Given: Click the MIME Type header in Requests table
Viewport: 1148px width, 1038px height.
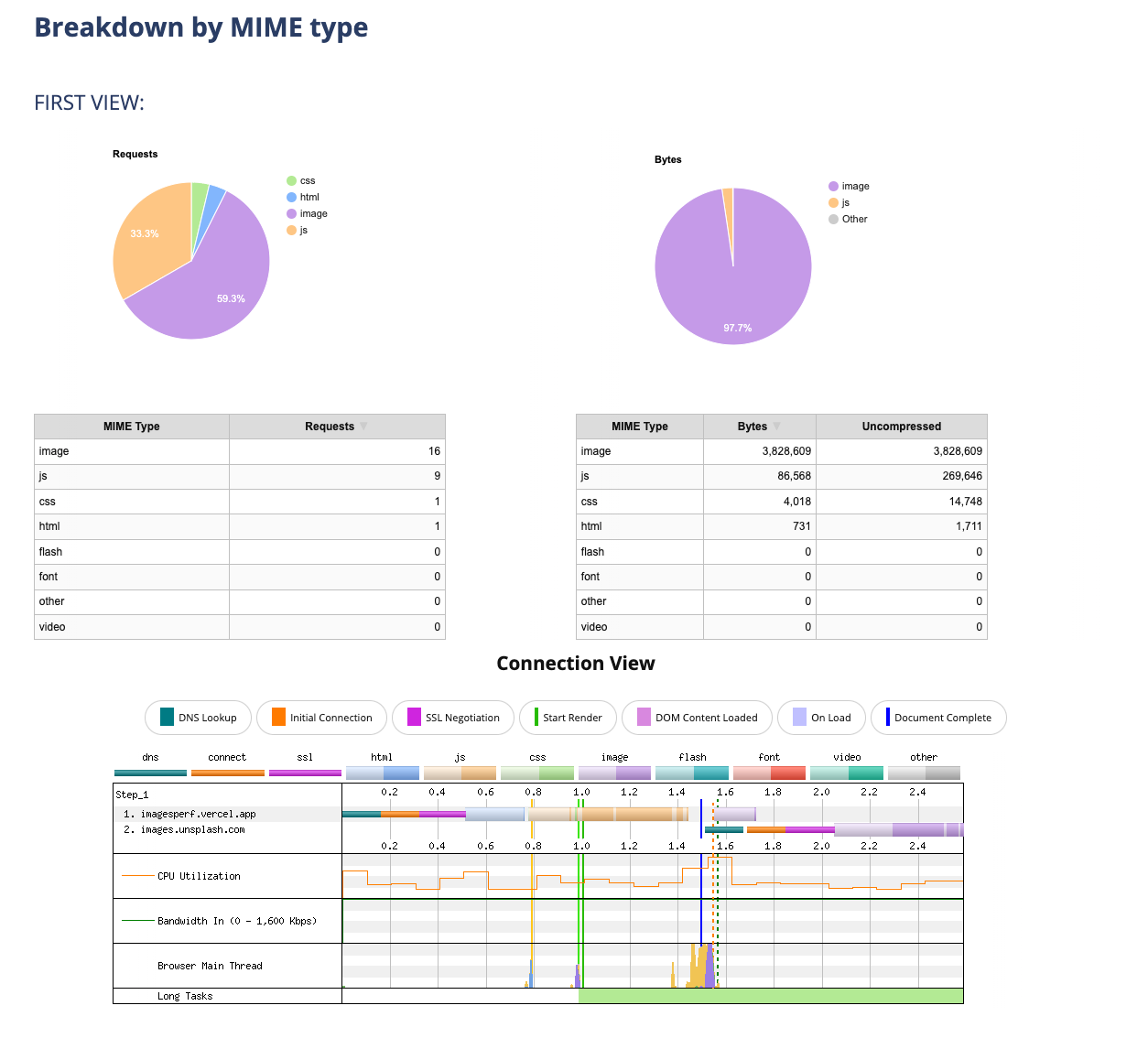Looking at the screenshot, I should tap(131, 427).
